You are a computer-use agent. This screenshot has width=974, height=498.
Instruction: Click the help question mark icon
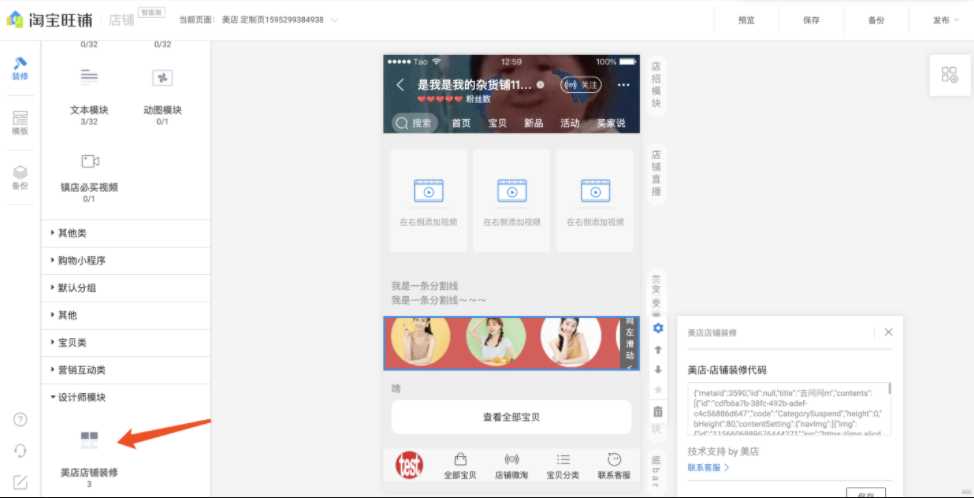coord(20,419)
